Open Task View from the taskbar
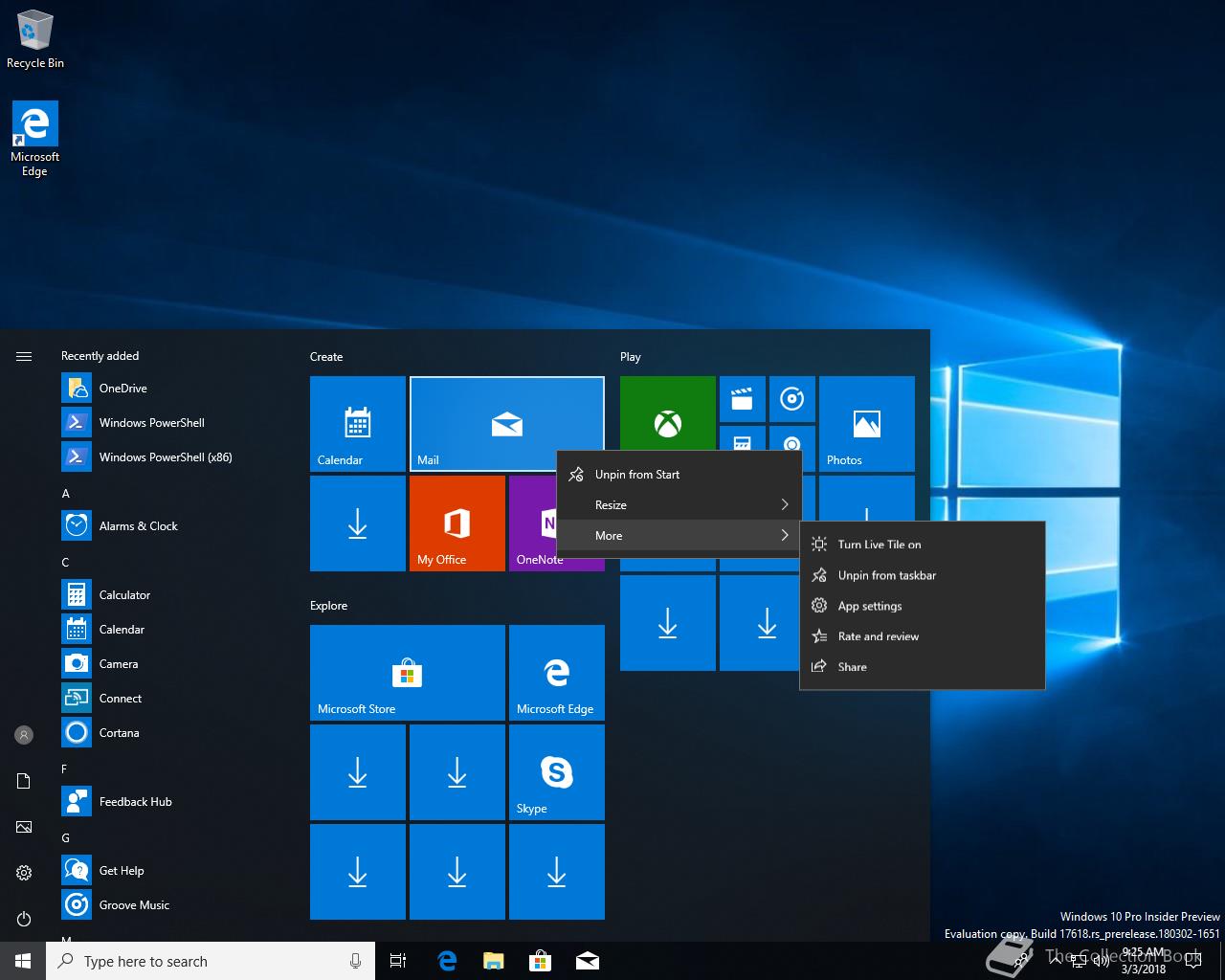This screenshot has height=980, width=1225. [x=398, y=961]
